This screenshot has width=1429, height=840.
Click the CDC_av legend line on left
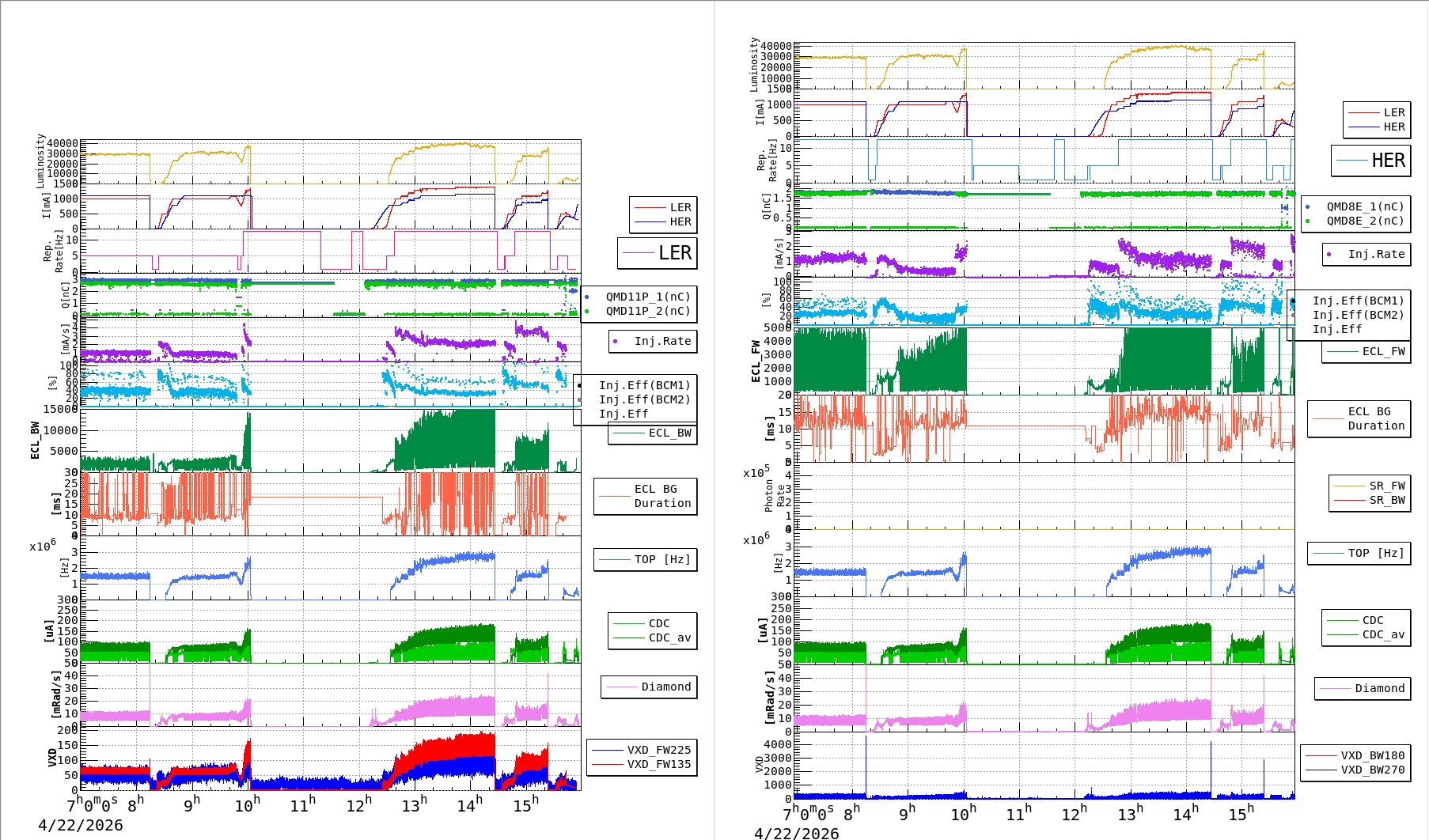629,638
